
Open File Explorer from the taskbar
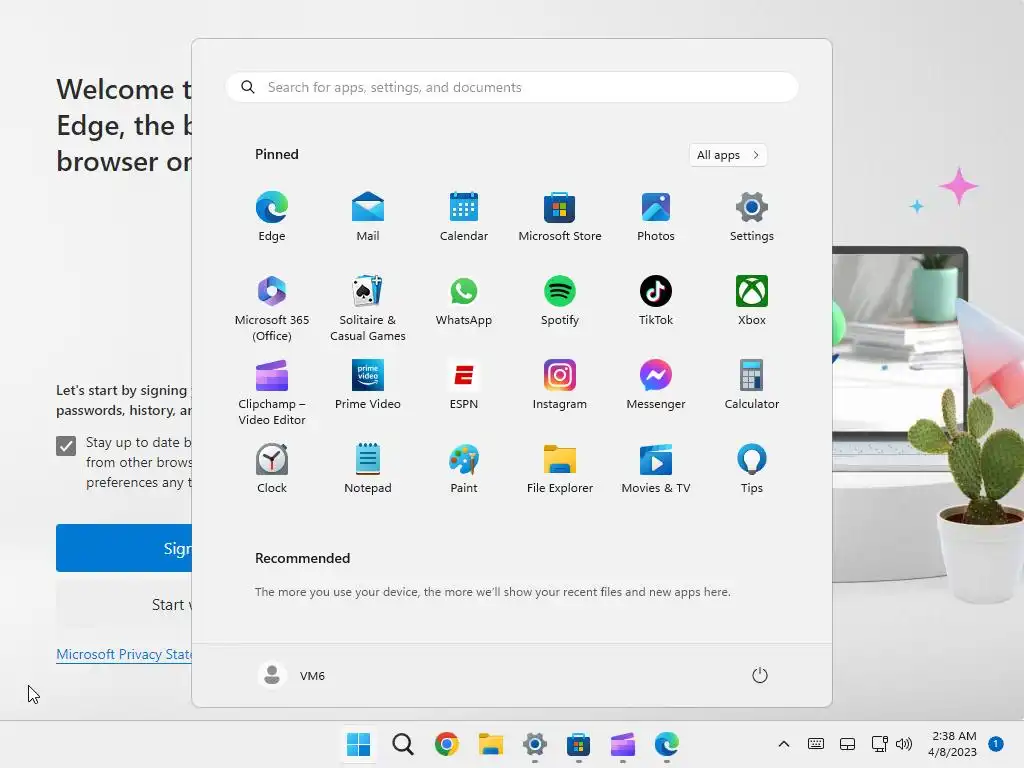pyautogui.click(x=490, y=744)
